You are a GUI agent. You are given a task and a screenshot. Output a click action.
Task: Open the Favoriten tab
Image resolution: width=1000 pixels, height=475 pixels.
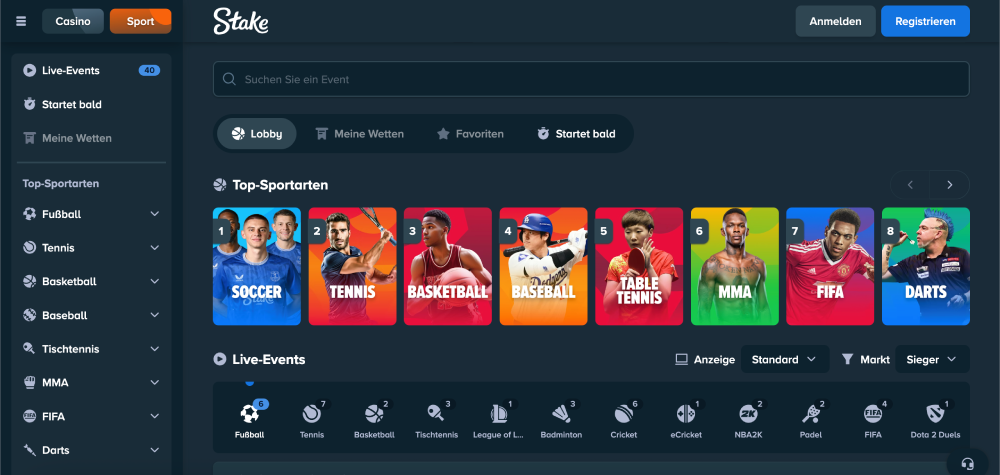[x=470, y=133]
